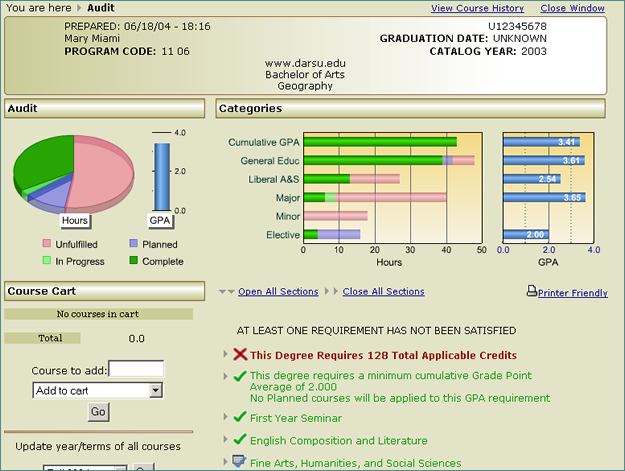This screenshot has height=471, width=625.
Task: Click the icon beside Fine Arts, Humanities requirement
Action: pyautogui.click(x=239, y=461)
